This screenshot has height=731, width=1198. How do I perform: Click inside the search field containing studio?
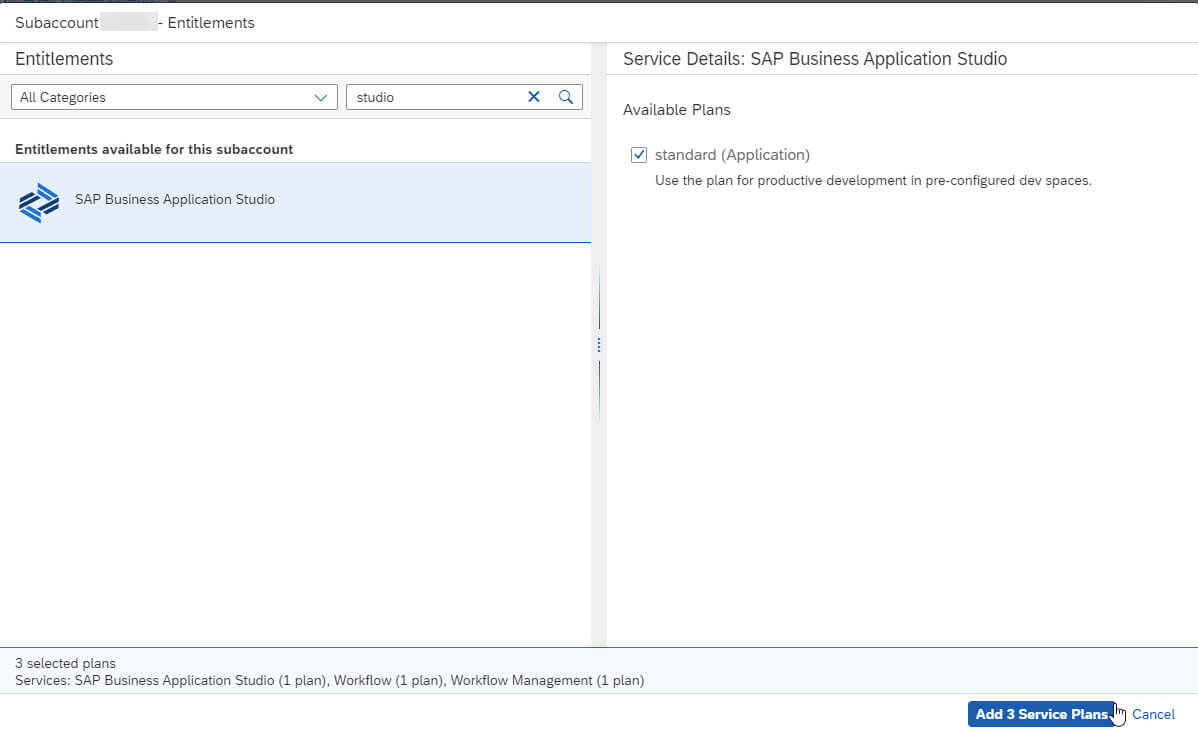pos(435,97)
